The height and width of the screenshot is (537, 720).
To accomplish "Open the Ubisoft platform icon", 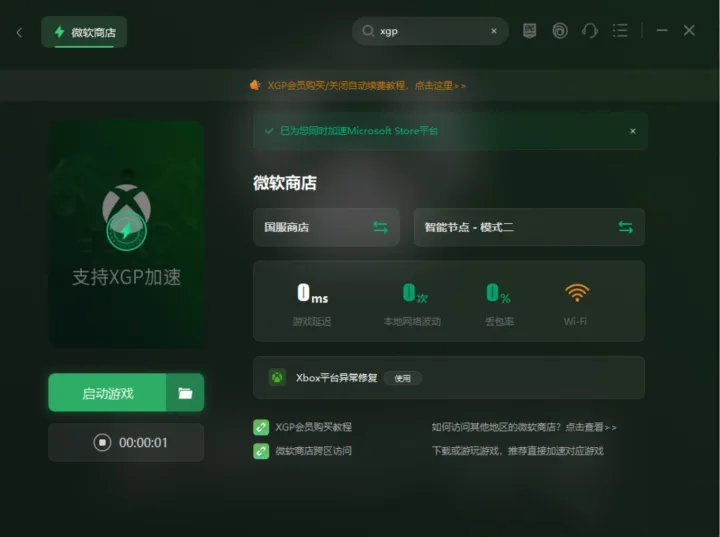I will coord(560,31).
